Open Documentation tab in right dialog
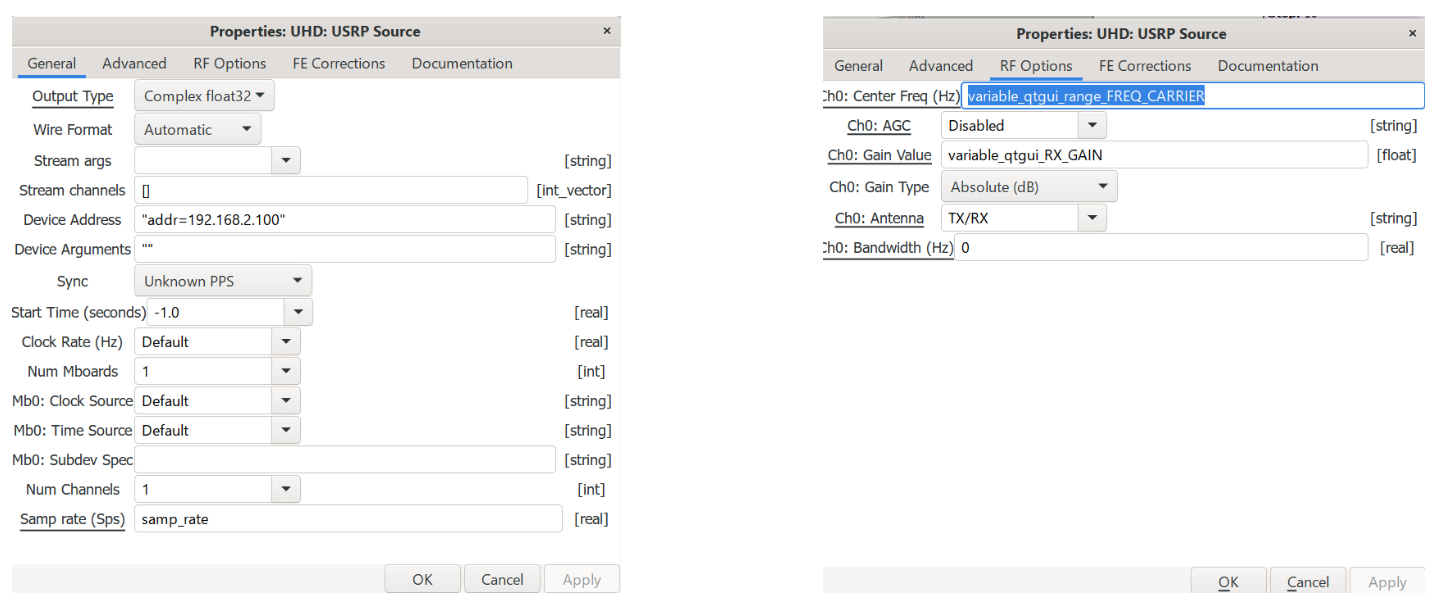Image resolution: width=1440 pixels, height=615 pixels. pos(1268,66)
